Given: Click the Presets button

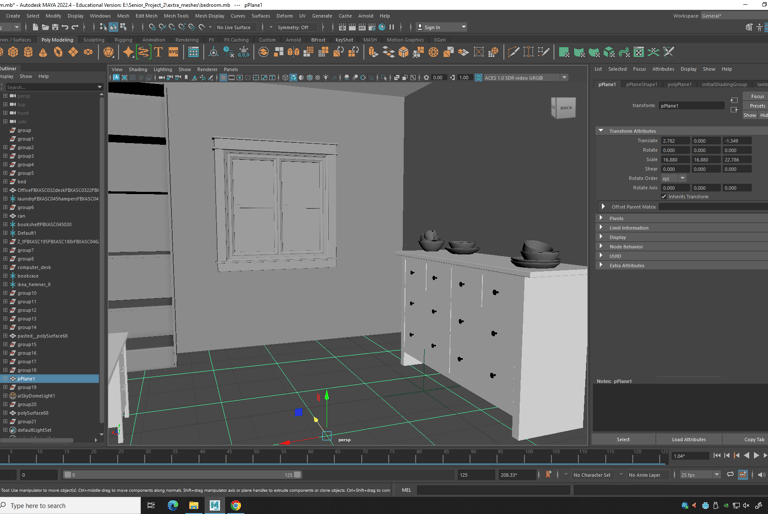Looking at the screenshot, I should (757, 106).
